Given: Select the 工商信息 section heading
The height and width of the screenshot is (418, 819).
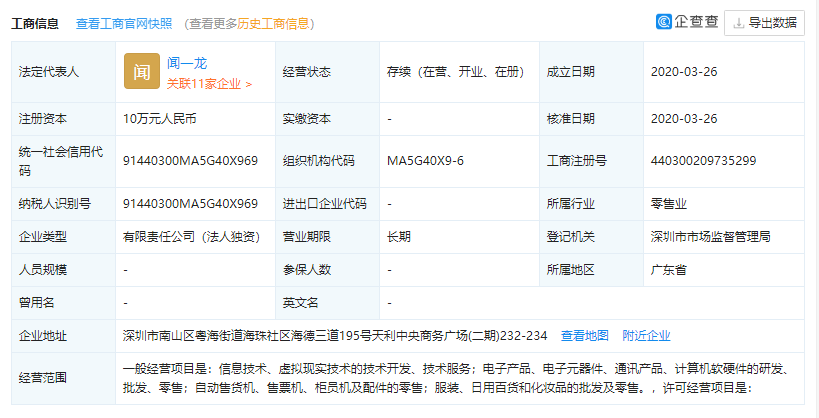Looking at the screenshot, I should point(36,23).
